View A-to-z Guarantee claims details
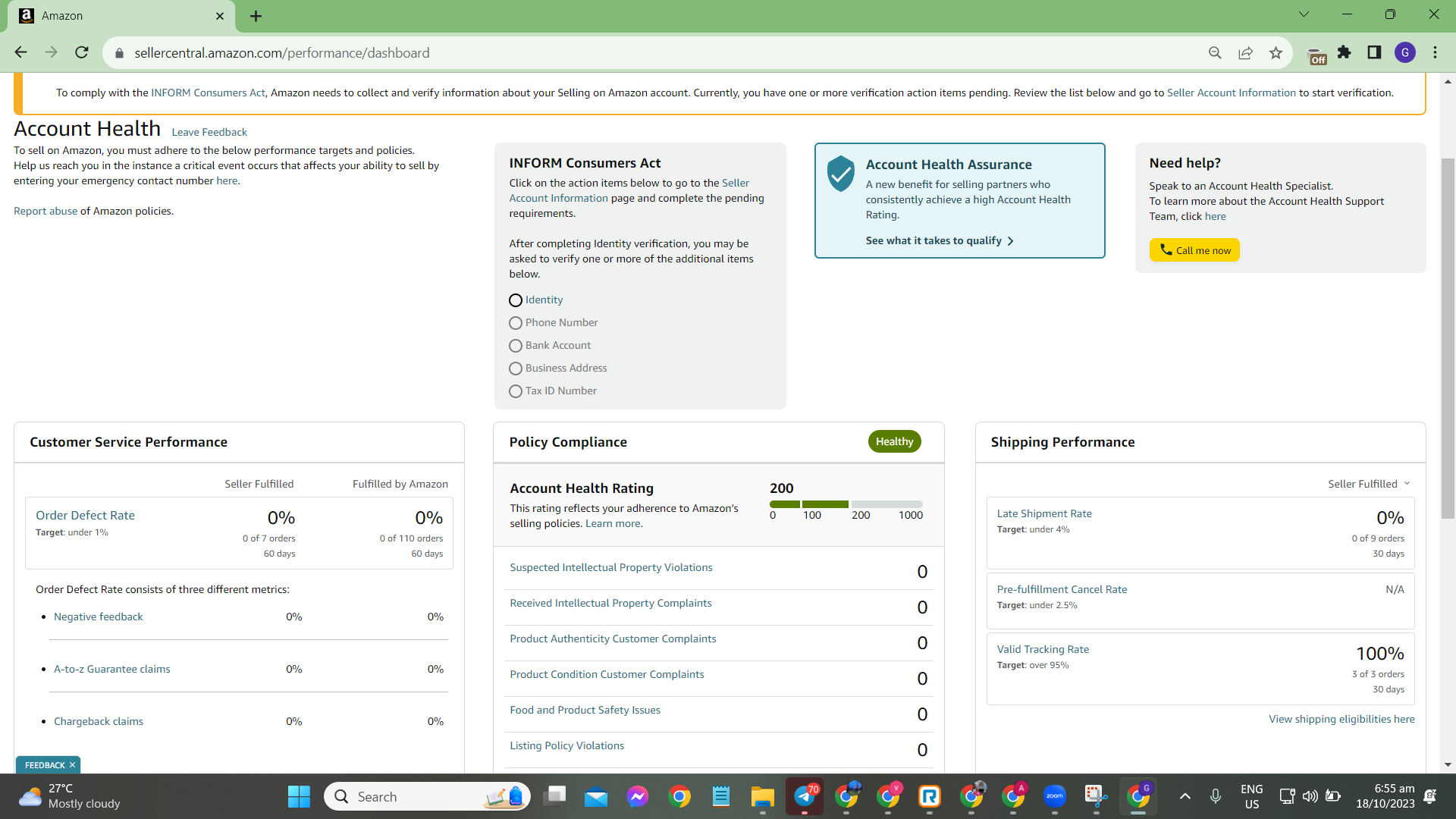This screenshot has height=819, width=1456. click(111, 669)
